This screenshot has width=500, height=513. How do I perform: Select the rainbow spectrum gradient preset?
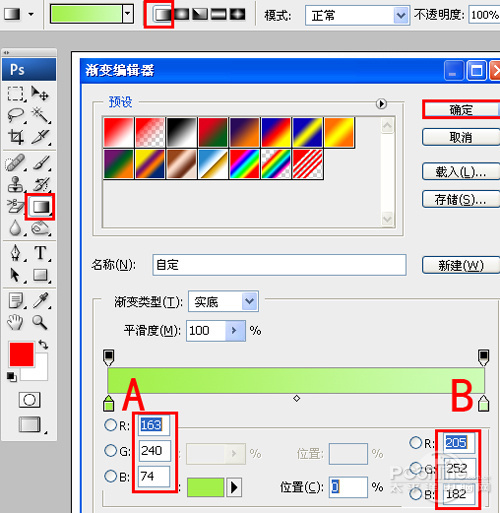coord(245,164)
